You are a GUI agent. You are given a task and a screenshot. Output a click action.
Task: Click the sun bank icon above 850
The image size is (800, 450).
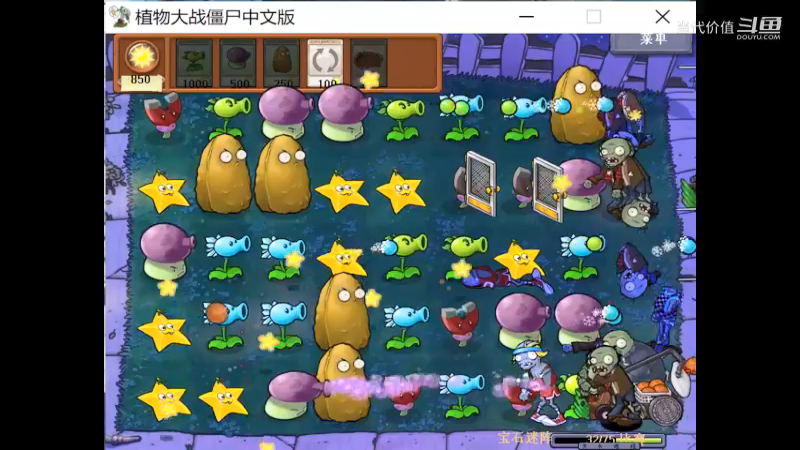tap(141, 56)
